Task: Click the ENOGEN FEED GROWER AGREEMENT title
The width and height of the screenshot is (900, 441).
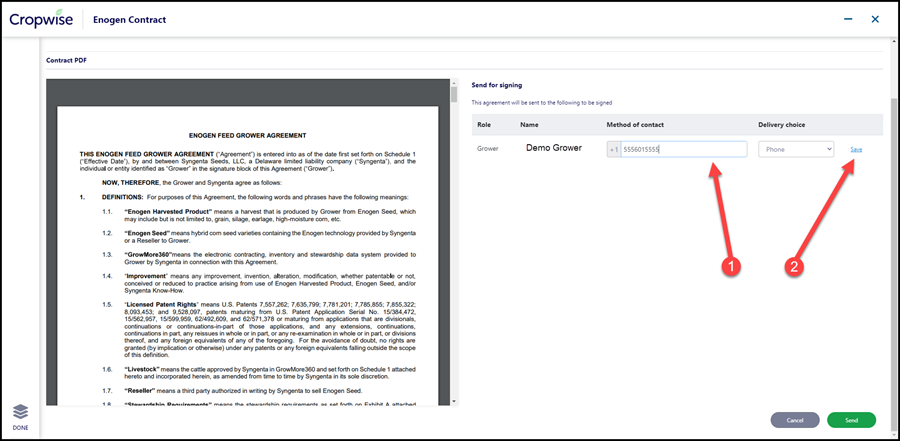Action: [x=247, y=136]
